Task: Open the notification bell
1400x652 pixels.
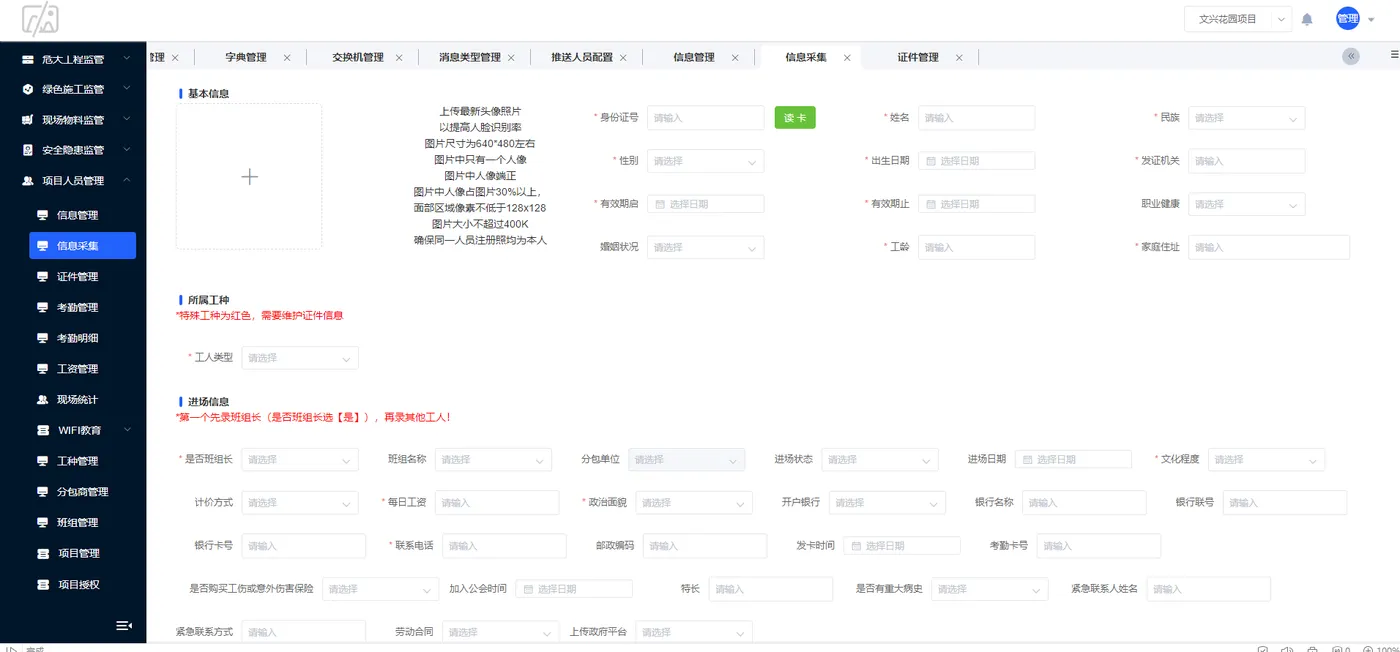Action: [x=1307, y=17]
